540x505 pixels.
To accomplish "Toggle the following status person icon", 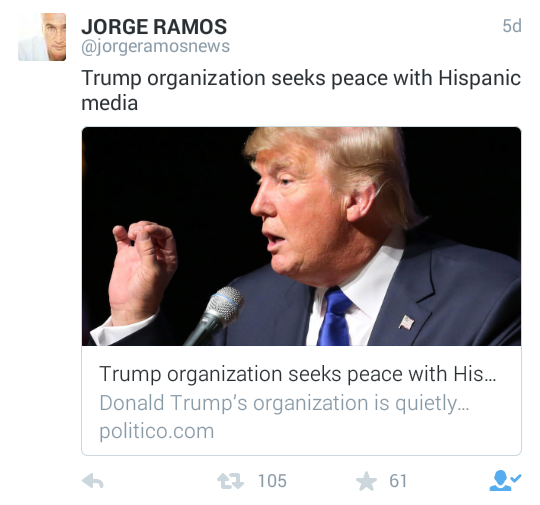I will pos(505,480).
